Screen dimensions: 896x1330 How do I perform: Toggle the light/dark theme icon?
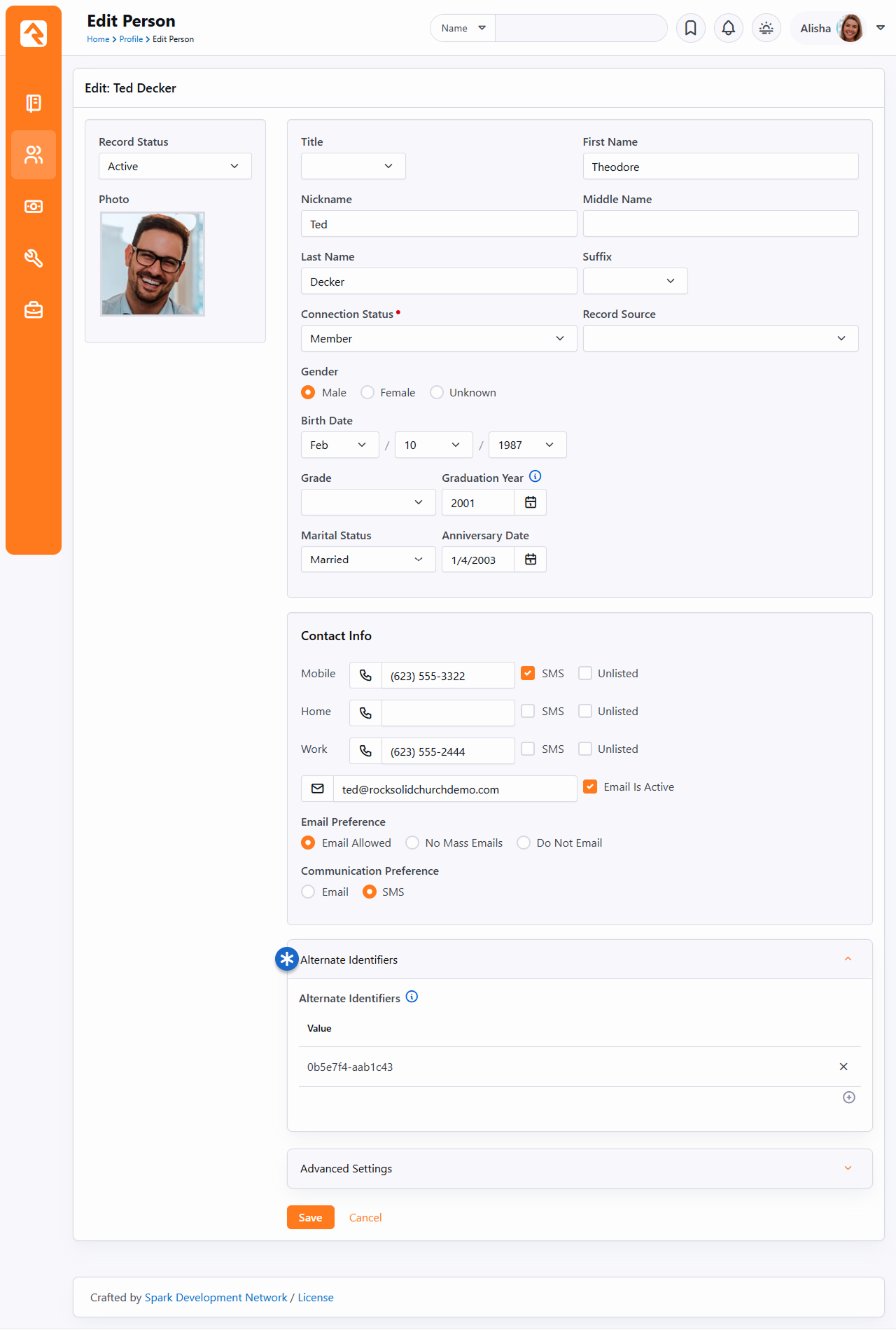tap(766, 28)
